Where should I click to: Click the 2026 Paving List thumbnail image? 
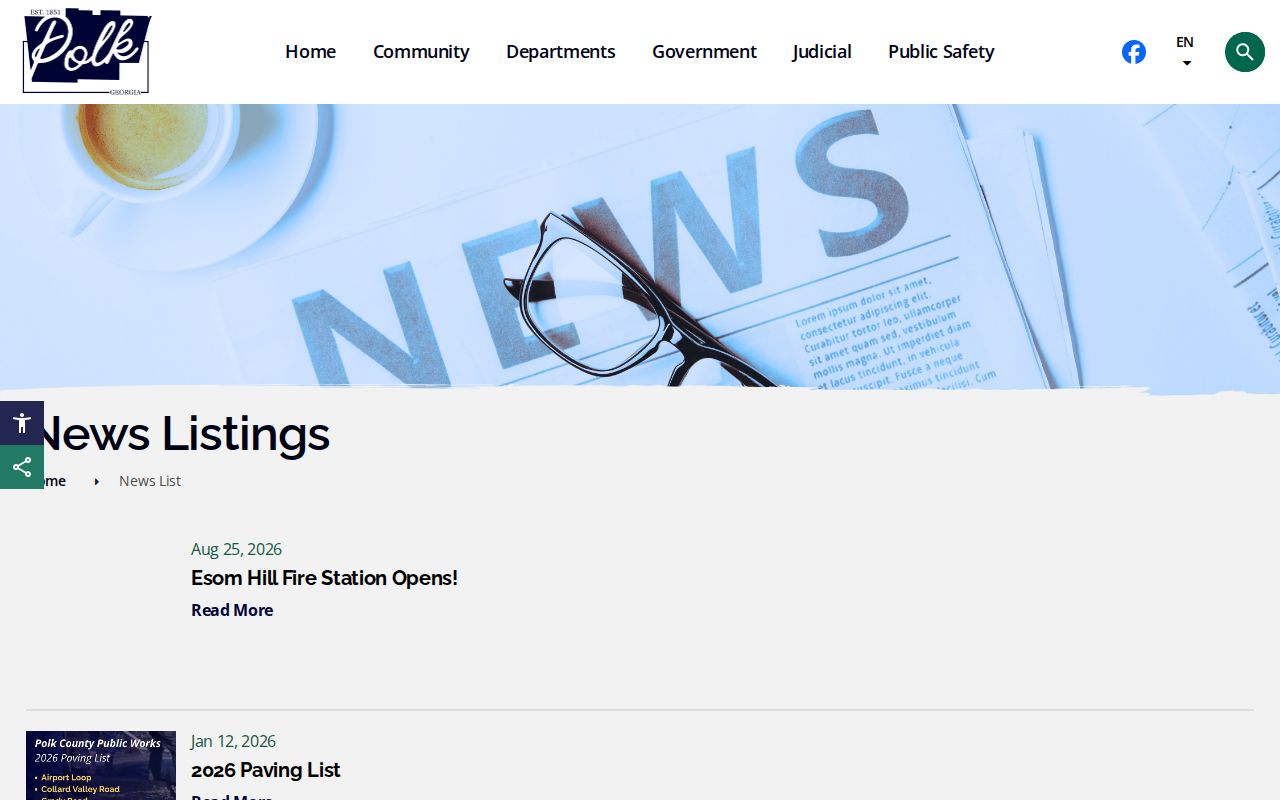[x=101, y=765]
